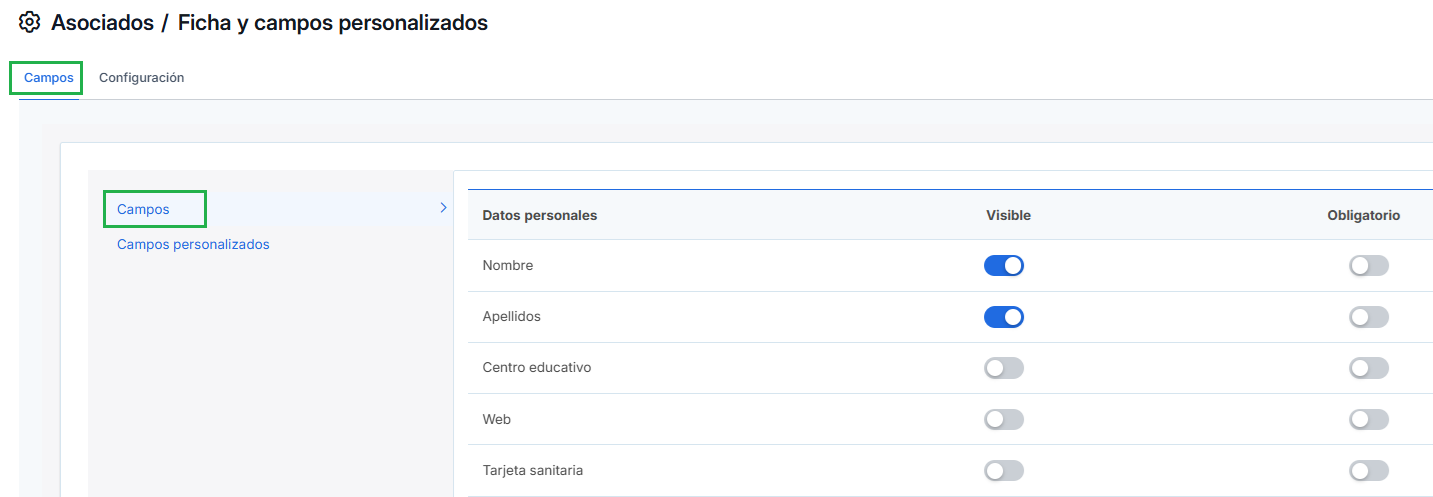
Task: Enable Visible toggle for Tarjeta sanitaria
Action: click(1004, 470)
